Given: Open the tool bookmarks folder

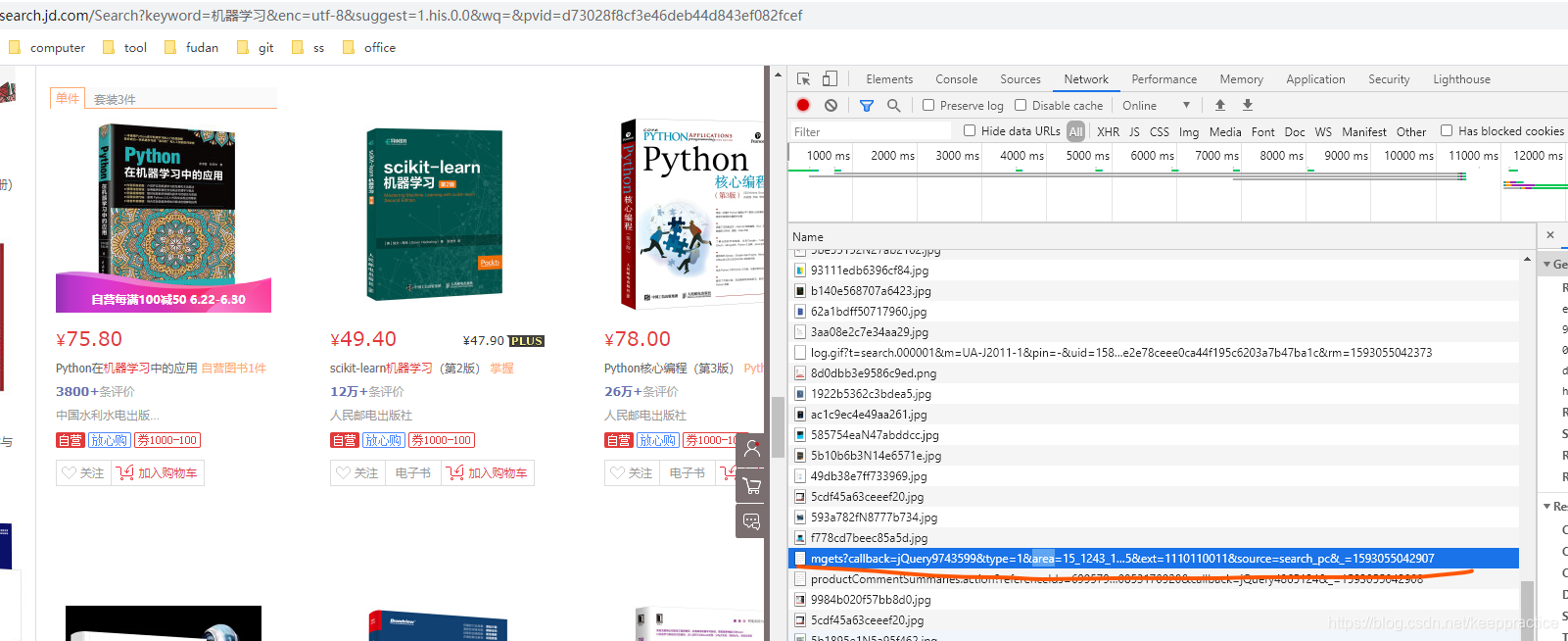Looking at the screenshot, I should click(x=125, y=47).
